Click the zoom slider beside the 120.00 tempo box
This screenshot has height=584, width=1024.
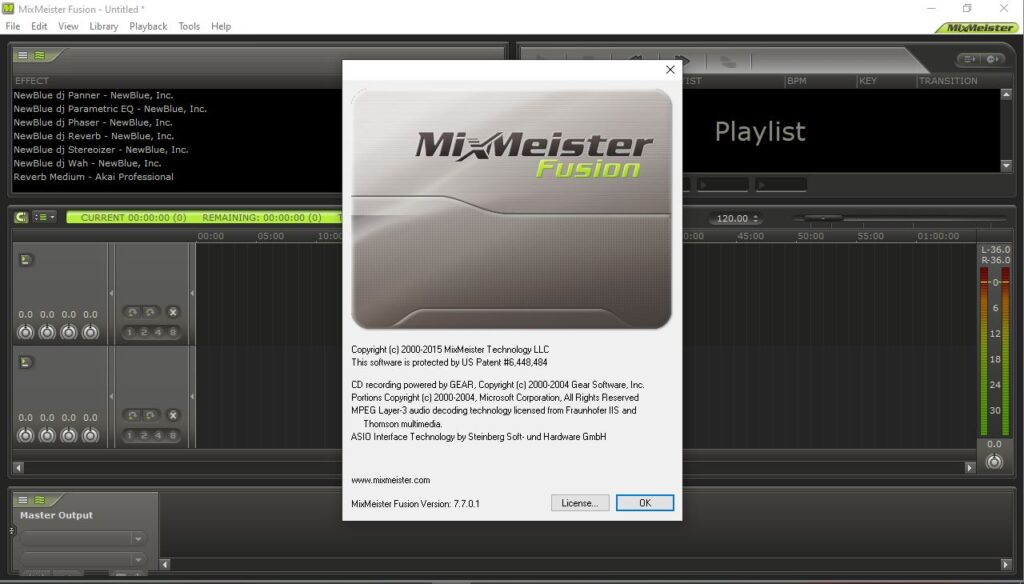tap(823, 218)
